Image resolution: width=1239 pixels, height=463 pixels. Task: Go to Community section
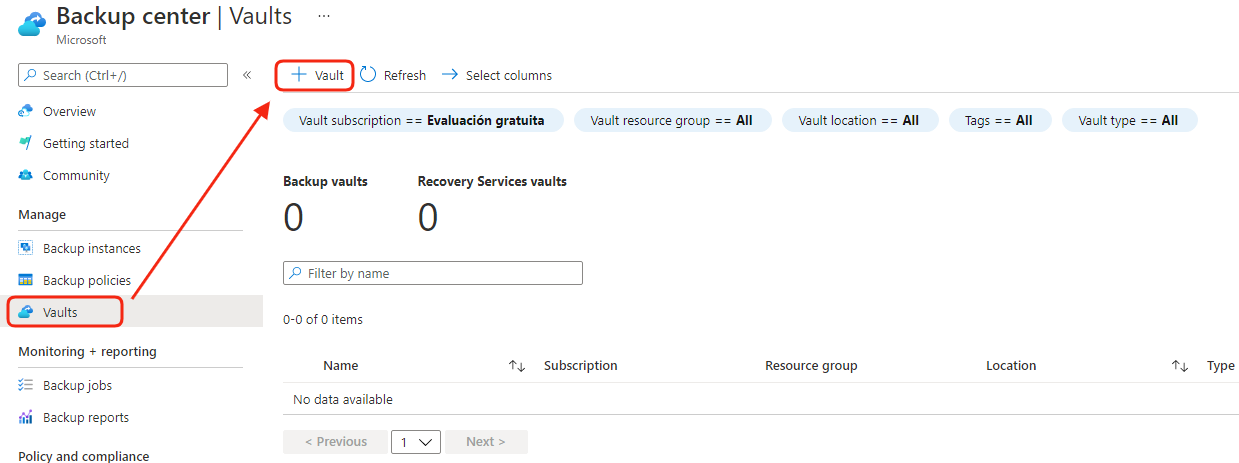tap(76, 175)
